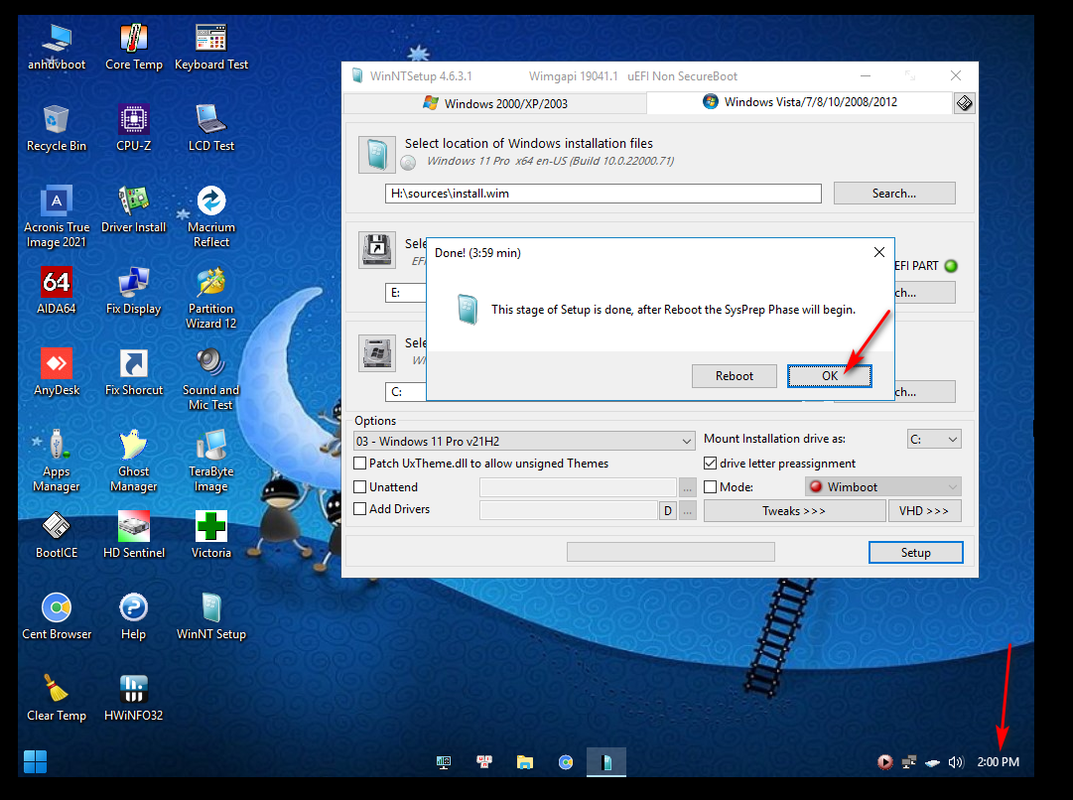
Task: Open File Explorer in taskbar
Action: 525,762
